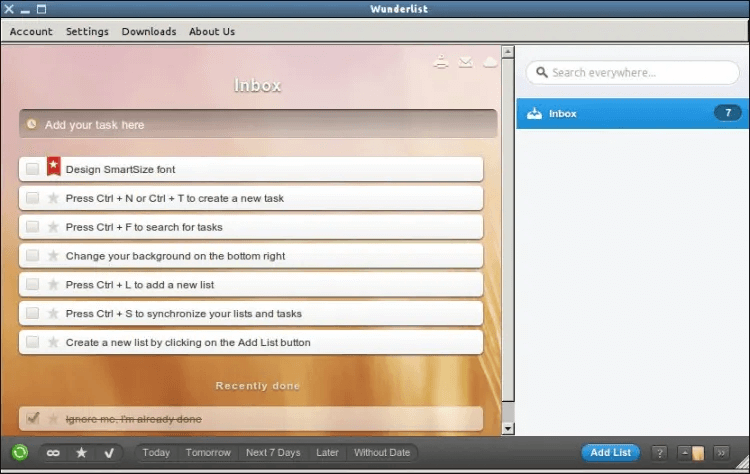
Task: Check off 'Press Ctrl + S to synchronize' task
Action: (x=33, y=313)
